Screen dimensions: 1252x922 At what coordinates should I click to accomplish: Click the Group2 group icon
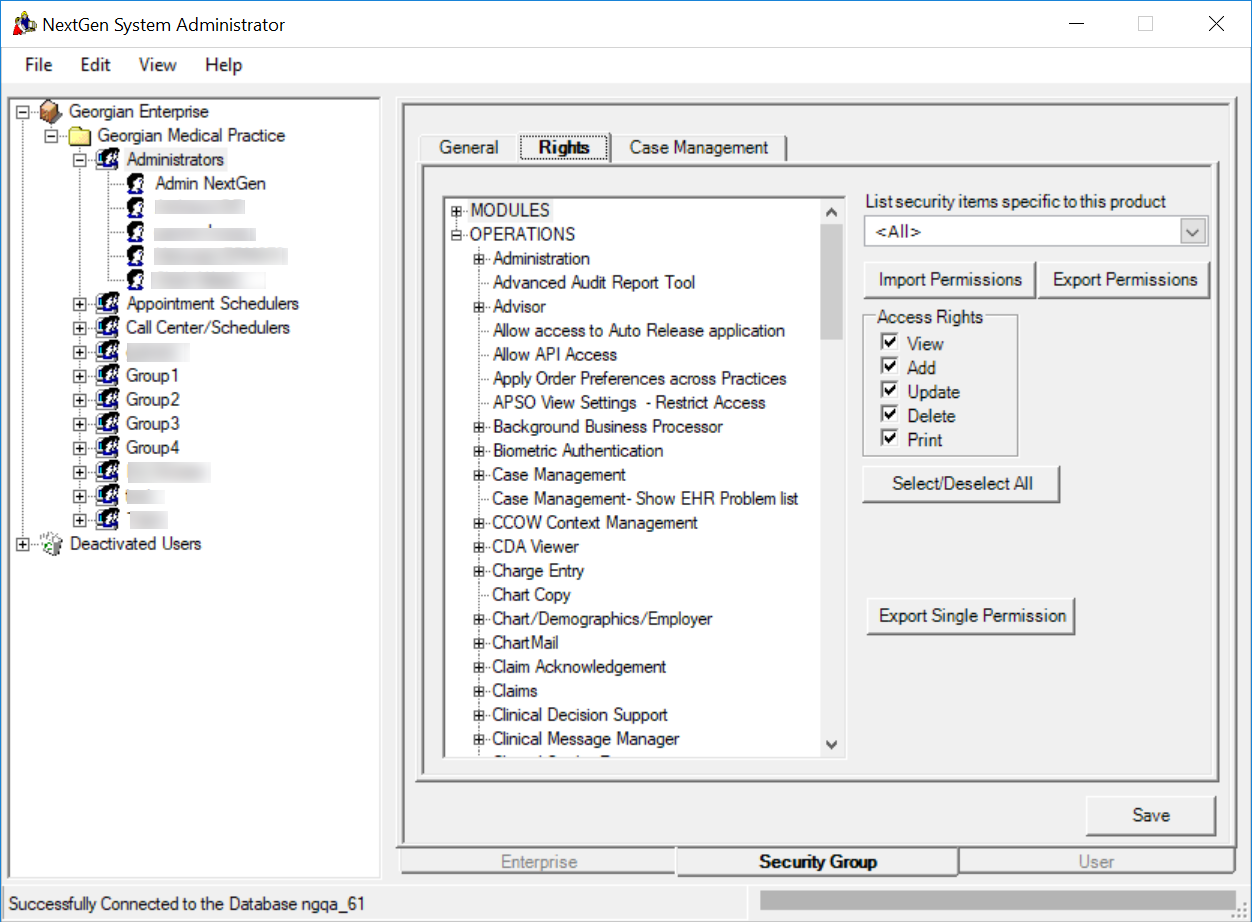coord(108,400)
